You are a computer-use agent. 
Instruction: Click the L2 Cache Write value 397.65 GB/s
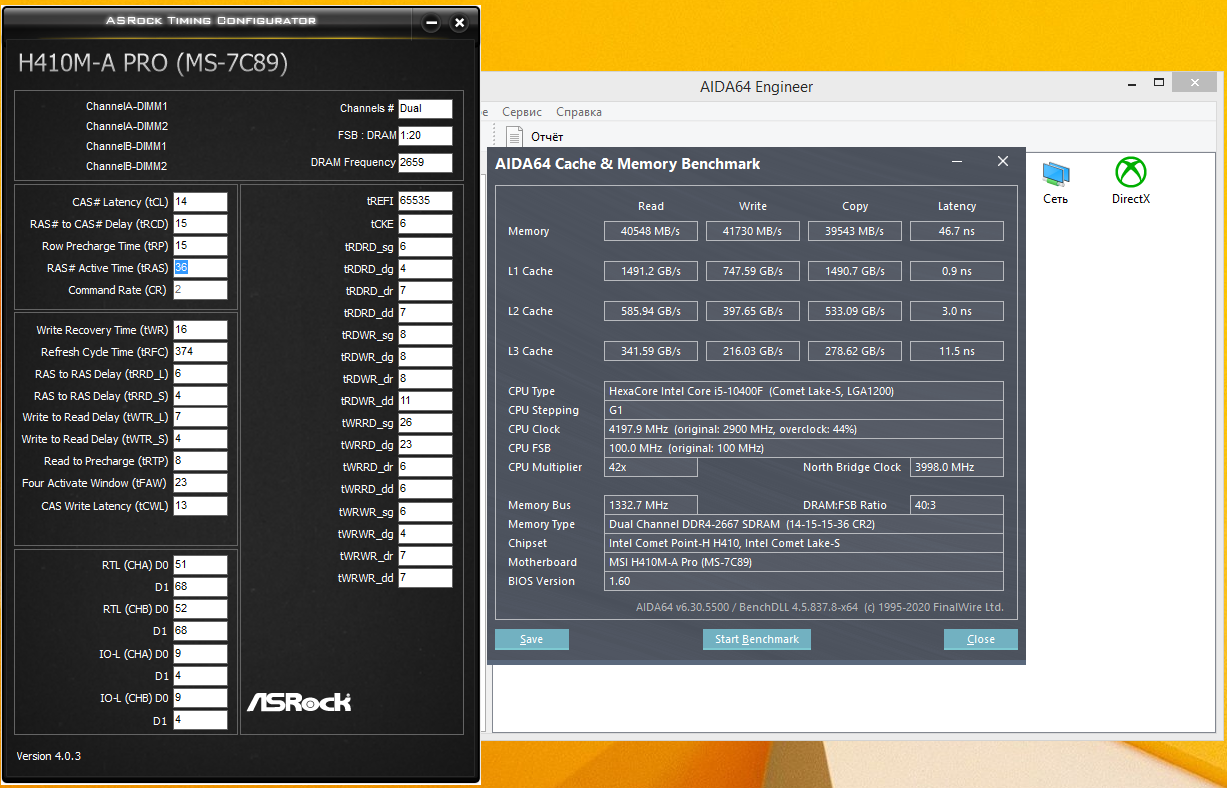[753, 311]
